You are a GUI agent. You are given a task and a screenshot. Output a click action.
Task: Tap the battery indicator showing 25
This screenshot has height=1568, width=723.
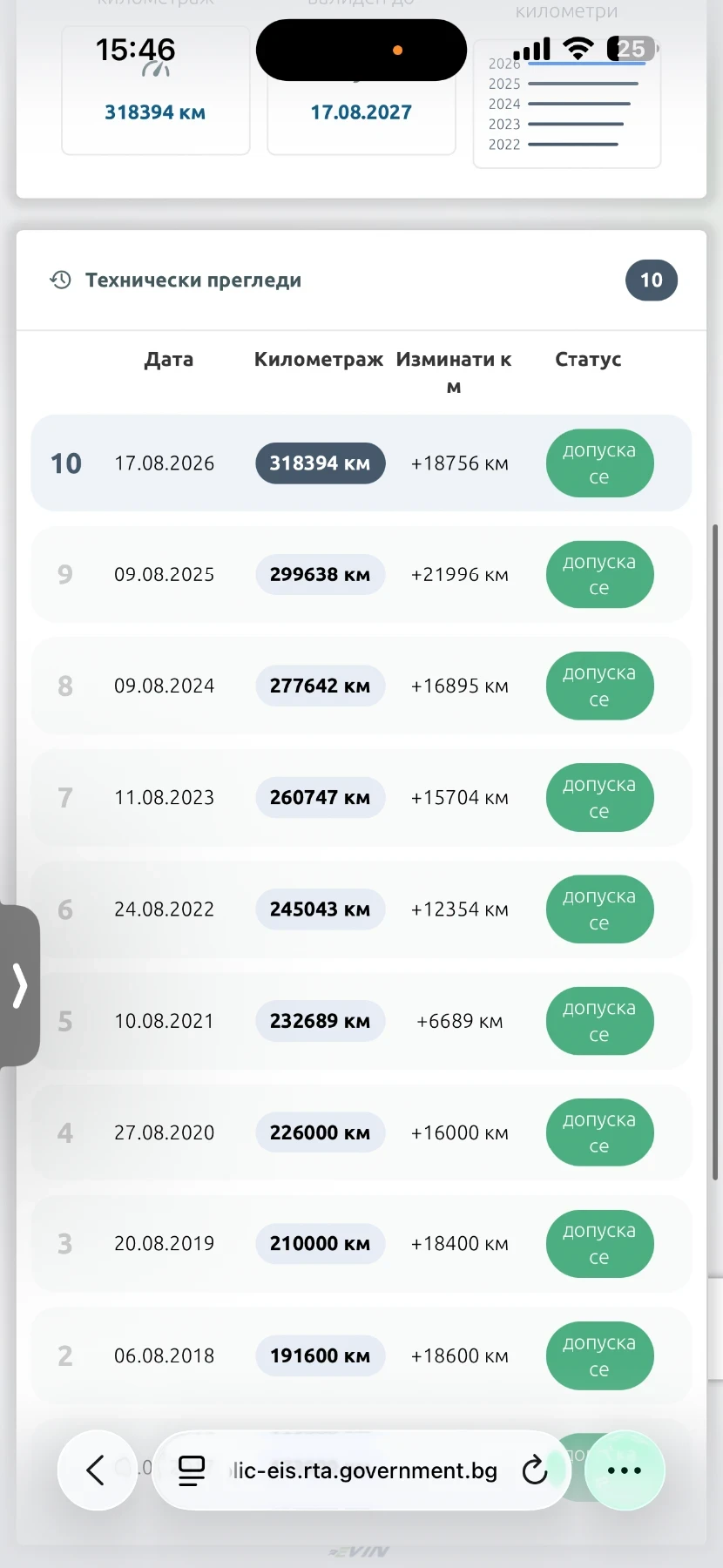point(632,49)
